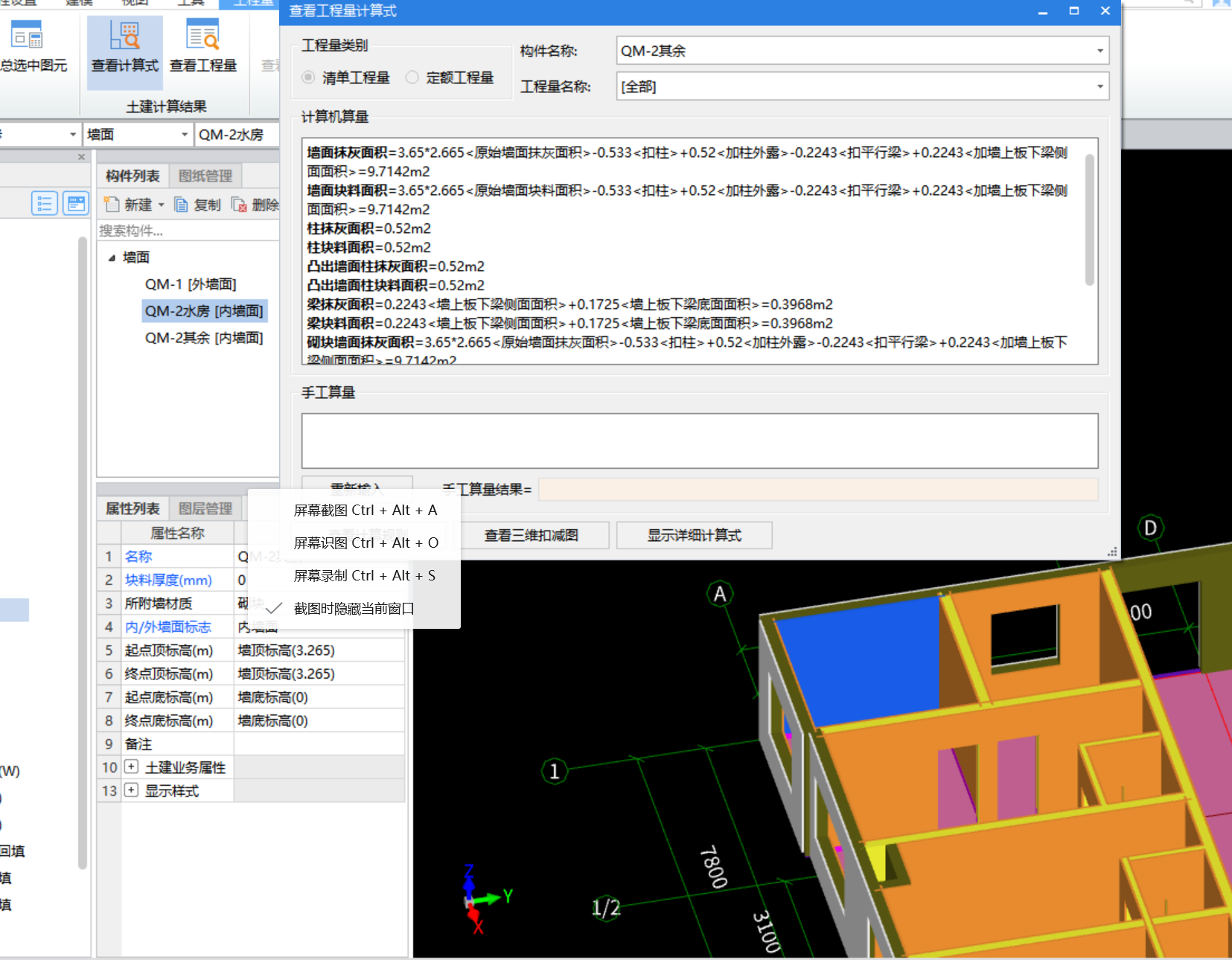Screen dimensions: 1232x960
Task: Choose 屏幕识图 Ctrl+Alt+O menu item
Action: 354,543
